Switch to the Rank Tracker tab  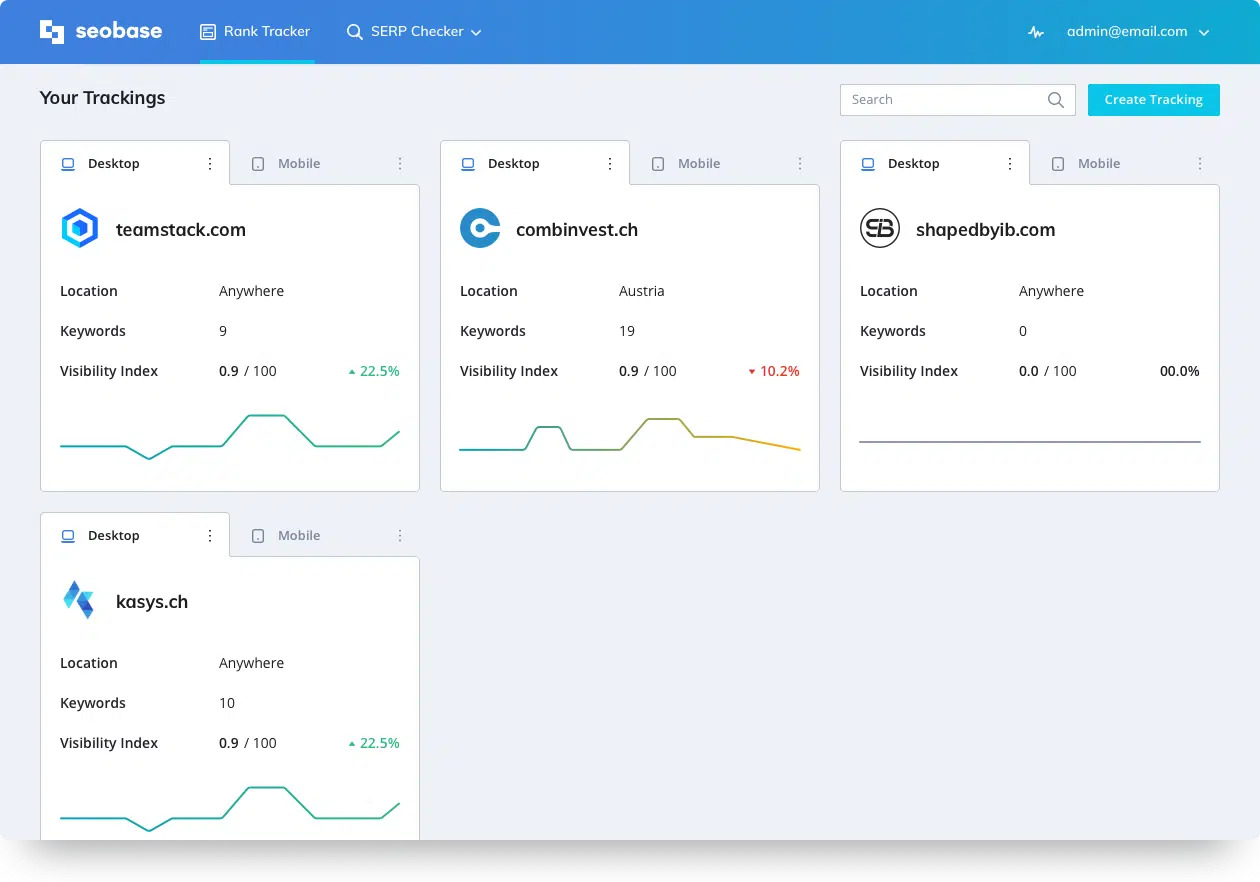[x=256, y=32]
